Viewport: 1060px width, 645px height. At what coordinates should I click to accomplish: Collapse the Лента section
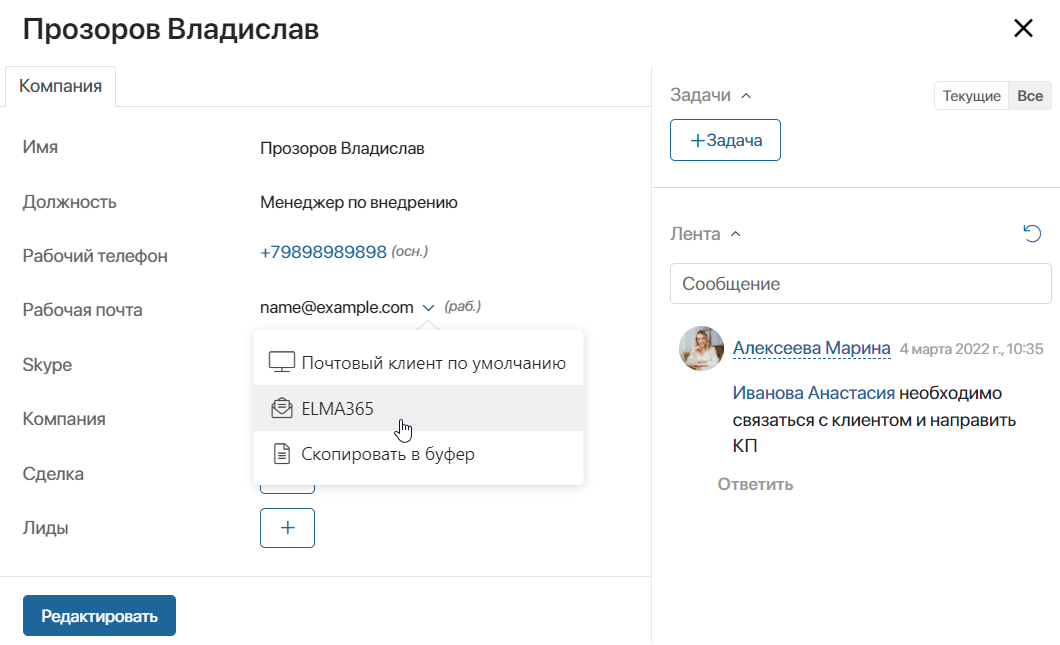click(x=736, y=235)
